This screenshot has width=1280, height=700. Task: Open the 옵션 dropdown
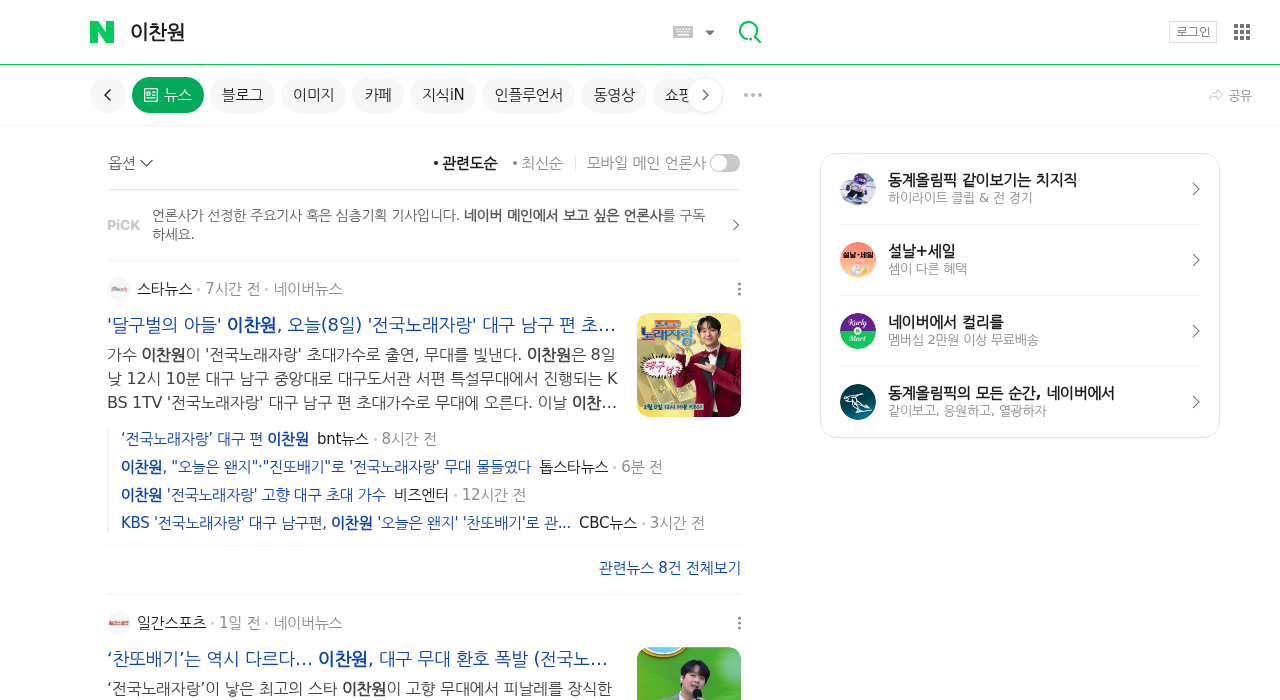[x=129, y=162]
